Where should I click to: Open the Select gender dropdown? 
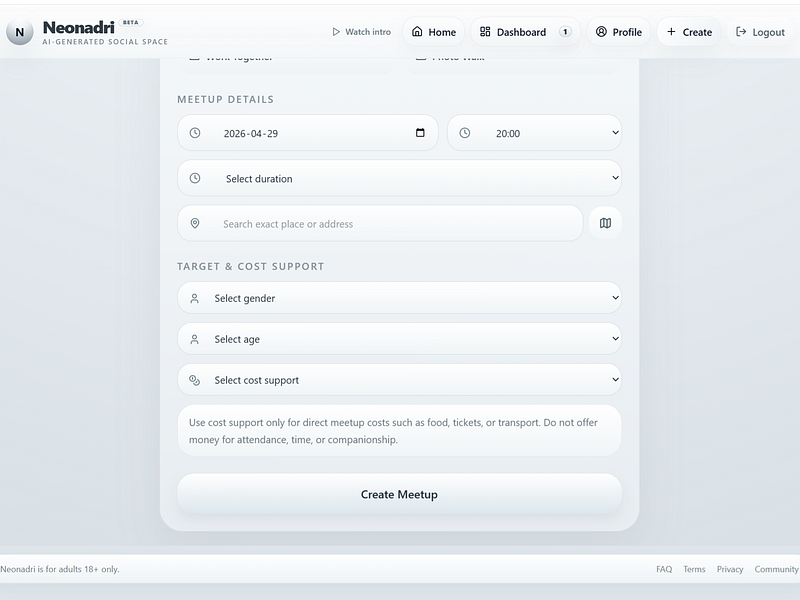[x=399, y=298]
